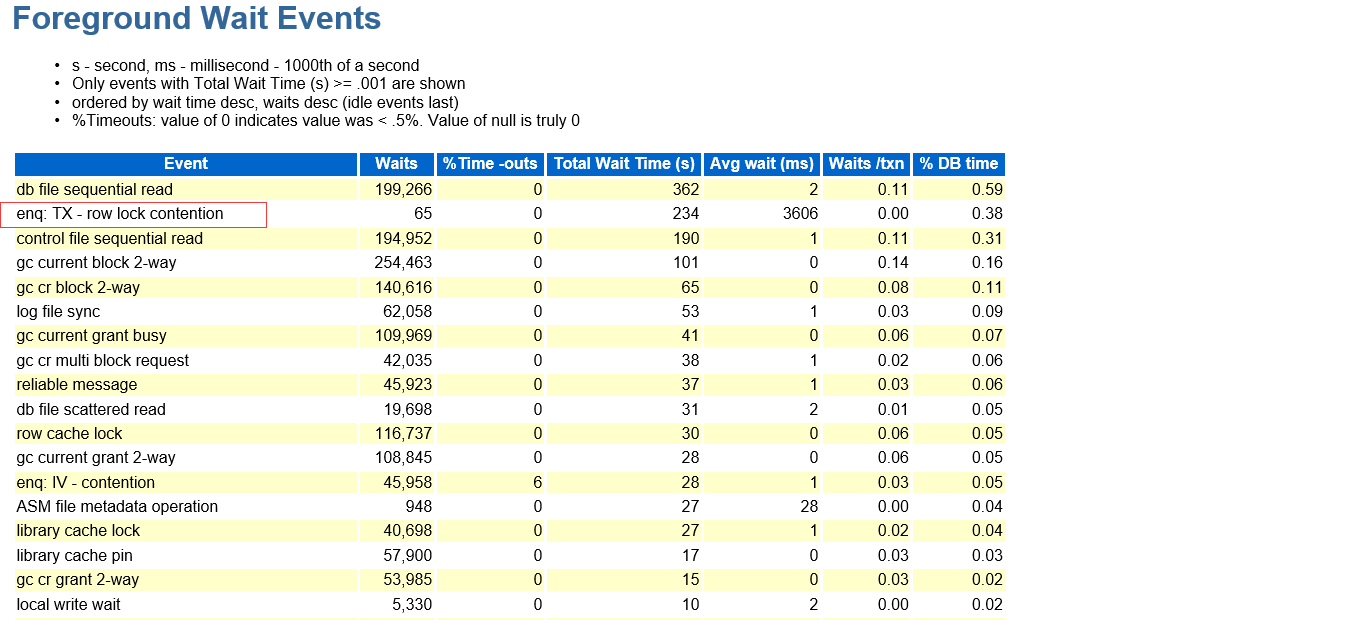Click the row cache lock event
The width and height of the screenshot is (1358, 620).
(x=69, y=434)
